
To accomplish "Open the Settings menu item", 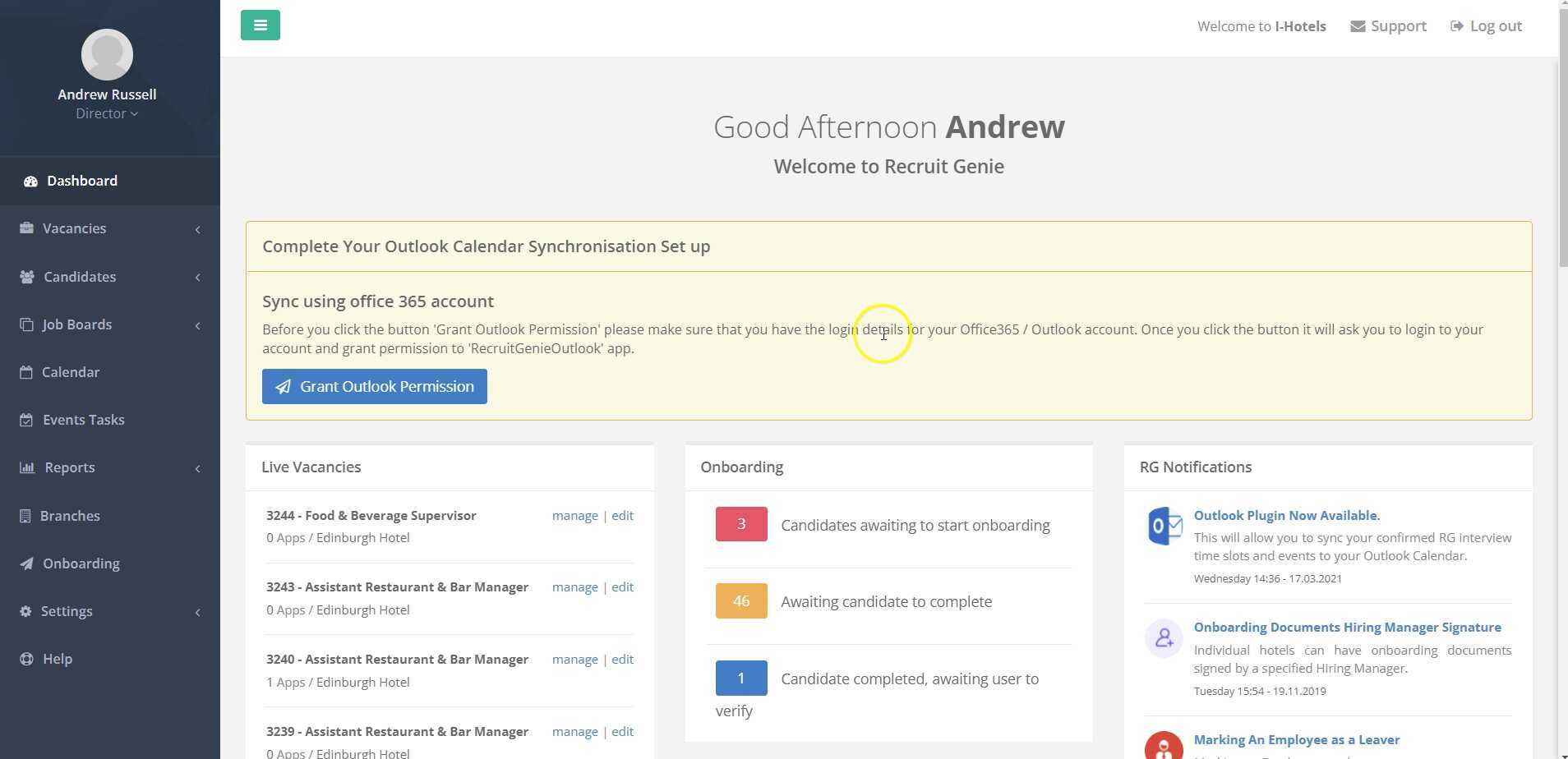I will 67,611.
